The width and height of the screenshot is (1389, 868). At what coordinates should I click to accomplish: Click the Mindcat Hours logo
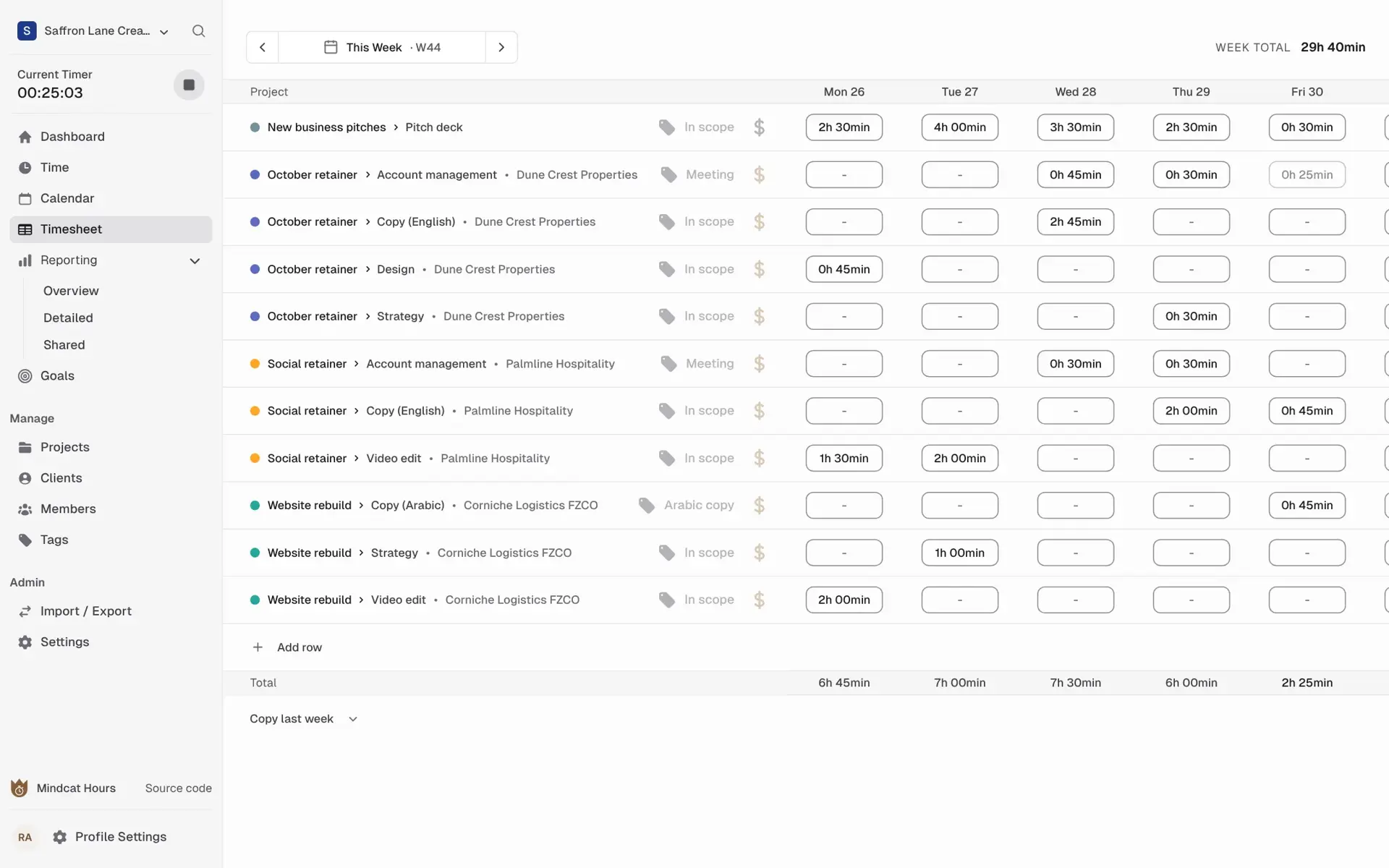coord(20,788)
